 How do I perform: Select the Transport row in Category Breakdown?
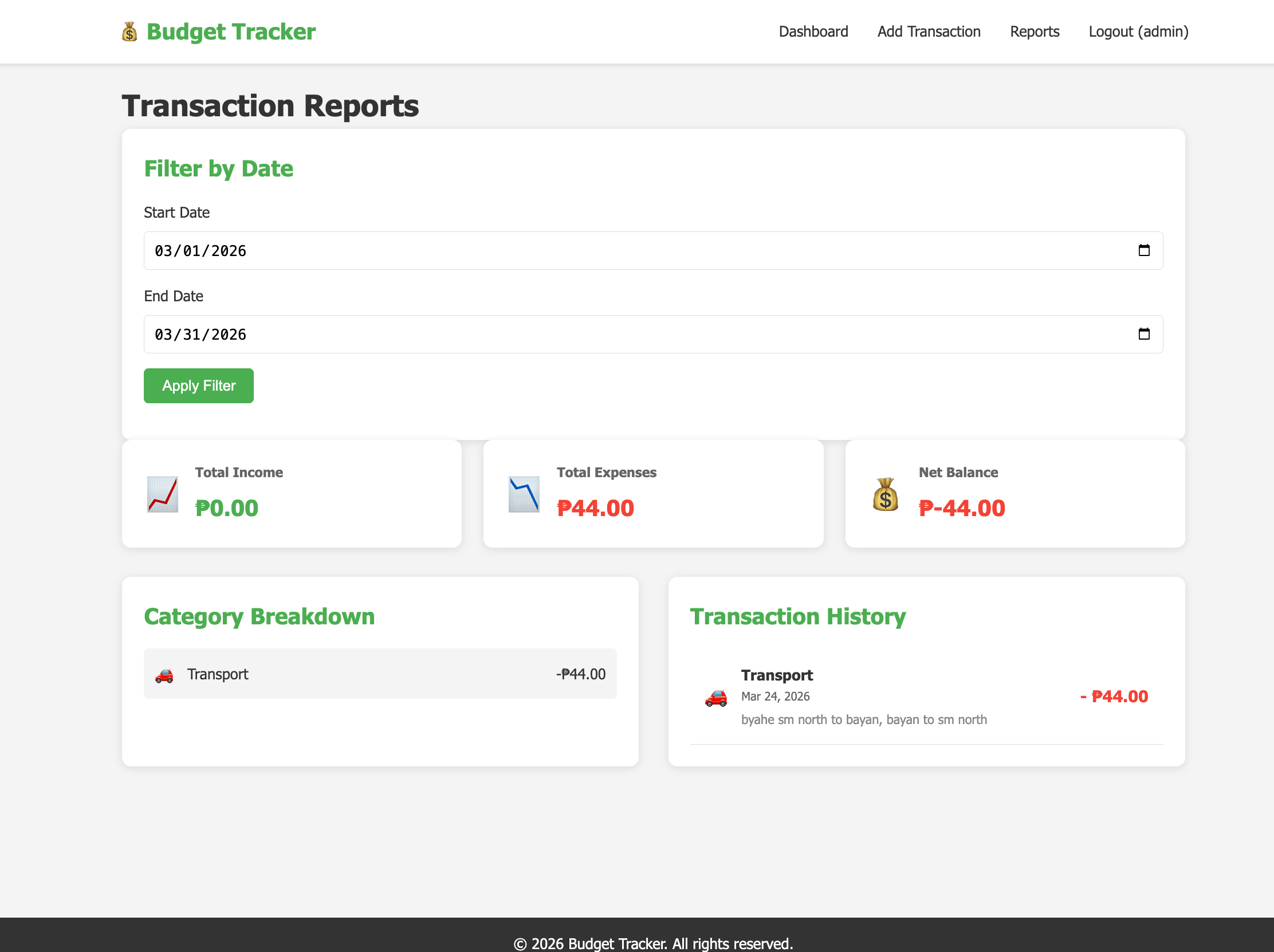click(x=380, y=674)
